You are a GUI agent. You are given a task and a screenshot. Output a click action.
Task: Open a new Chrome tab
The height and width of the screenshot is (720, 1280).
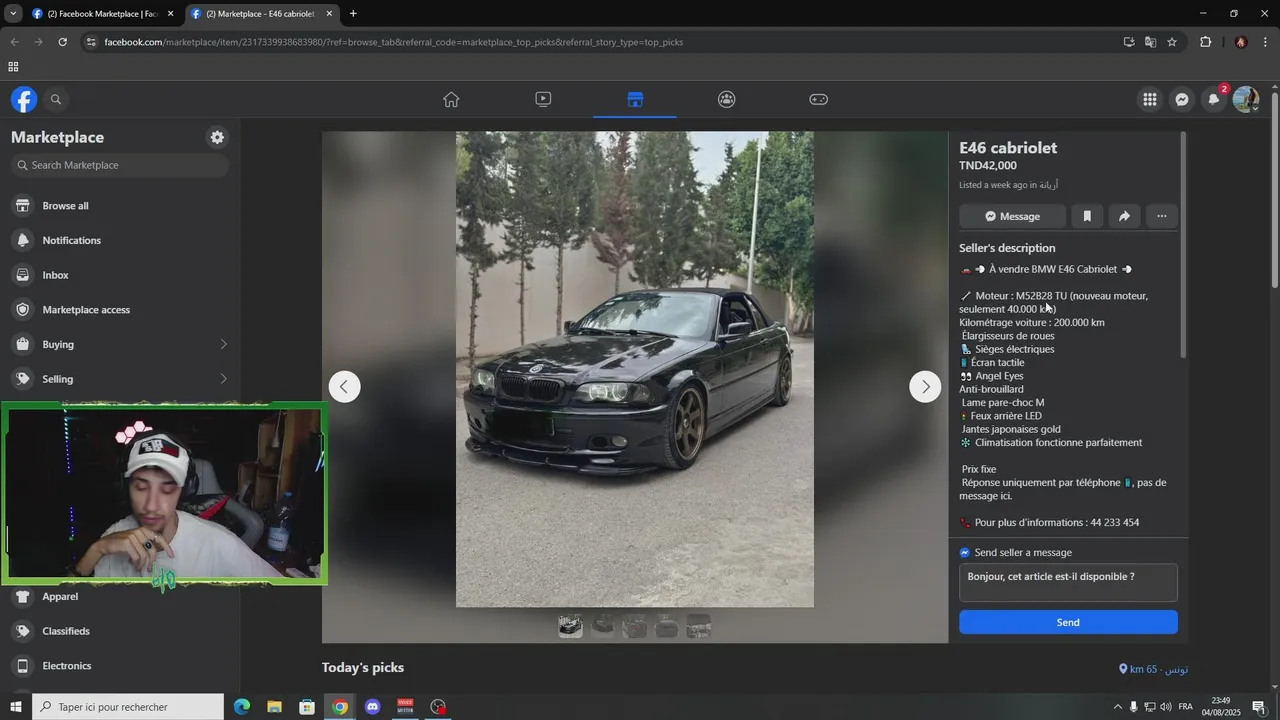353,14
